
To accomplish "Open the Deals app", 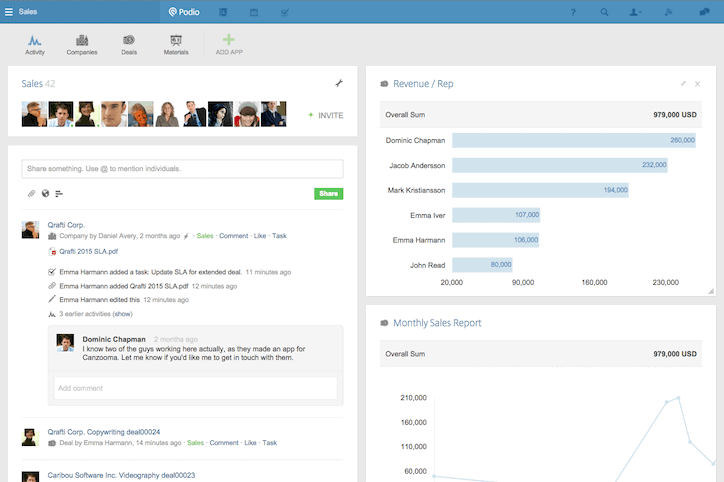I will click(129, 43).
